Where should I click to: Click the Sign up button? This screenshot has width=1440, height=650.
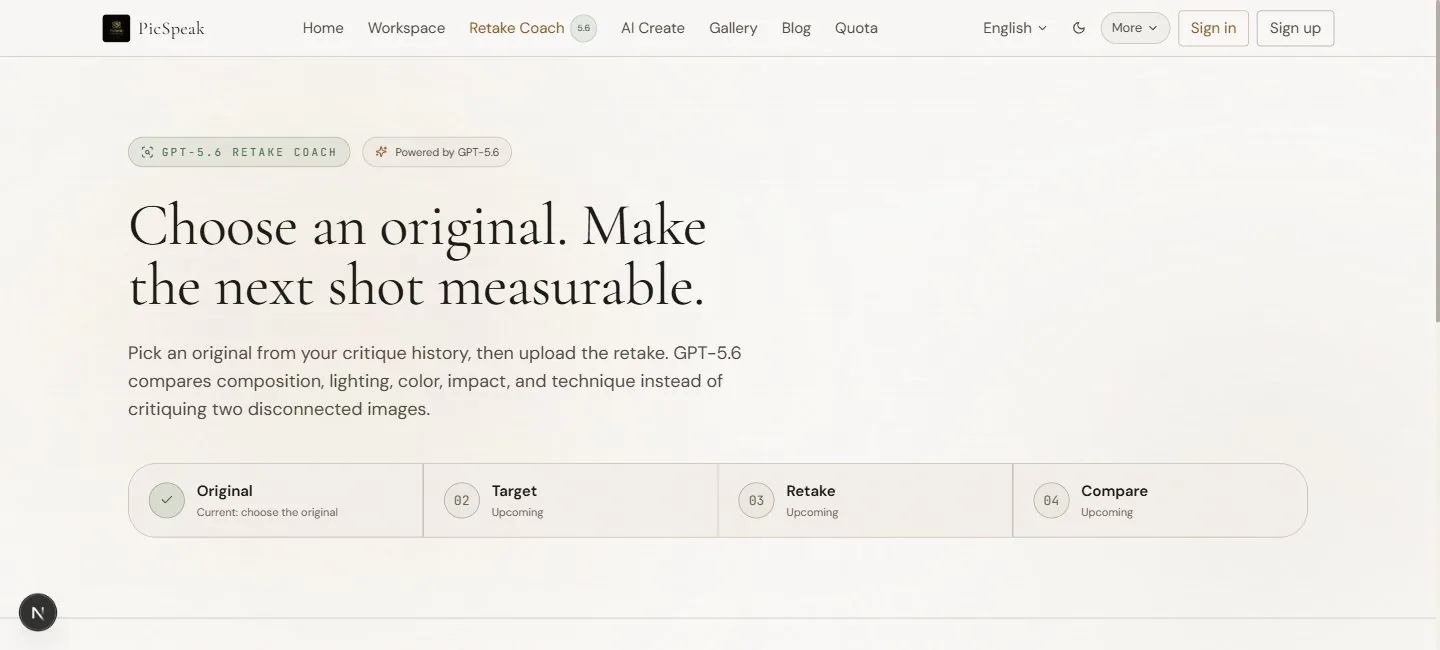coord(1295,28)
